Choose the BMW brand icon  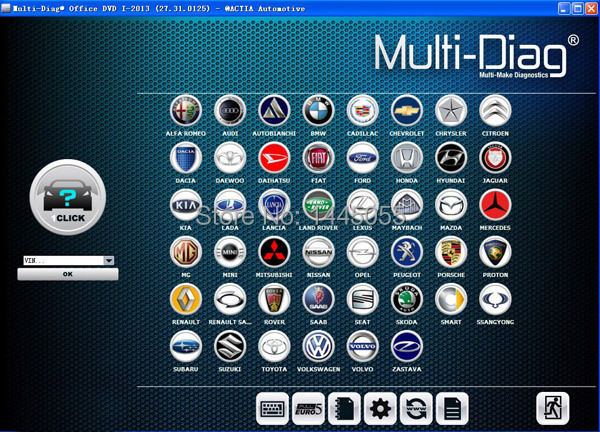(x=318, y=111)
